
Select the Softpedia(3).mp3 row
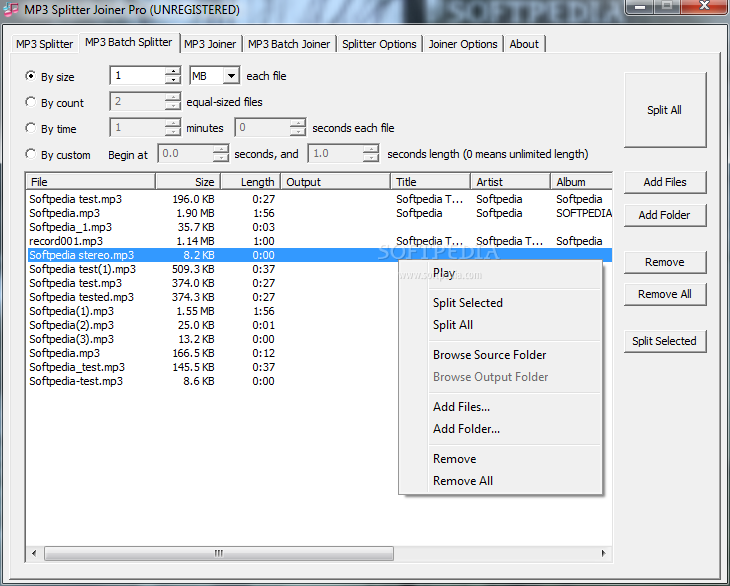pyautogui.click(x=212, y=339)
